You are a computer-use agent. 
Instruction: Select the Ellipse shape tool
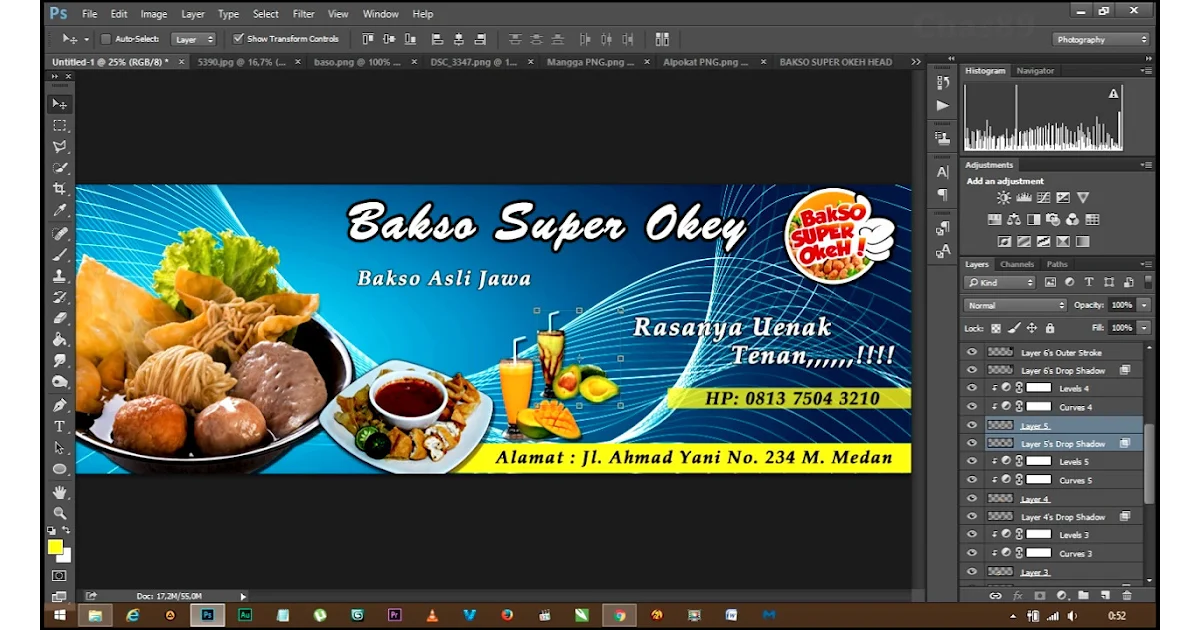60,469
